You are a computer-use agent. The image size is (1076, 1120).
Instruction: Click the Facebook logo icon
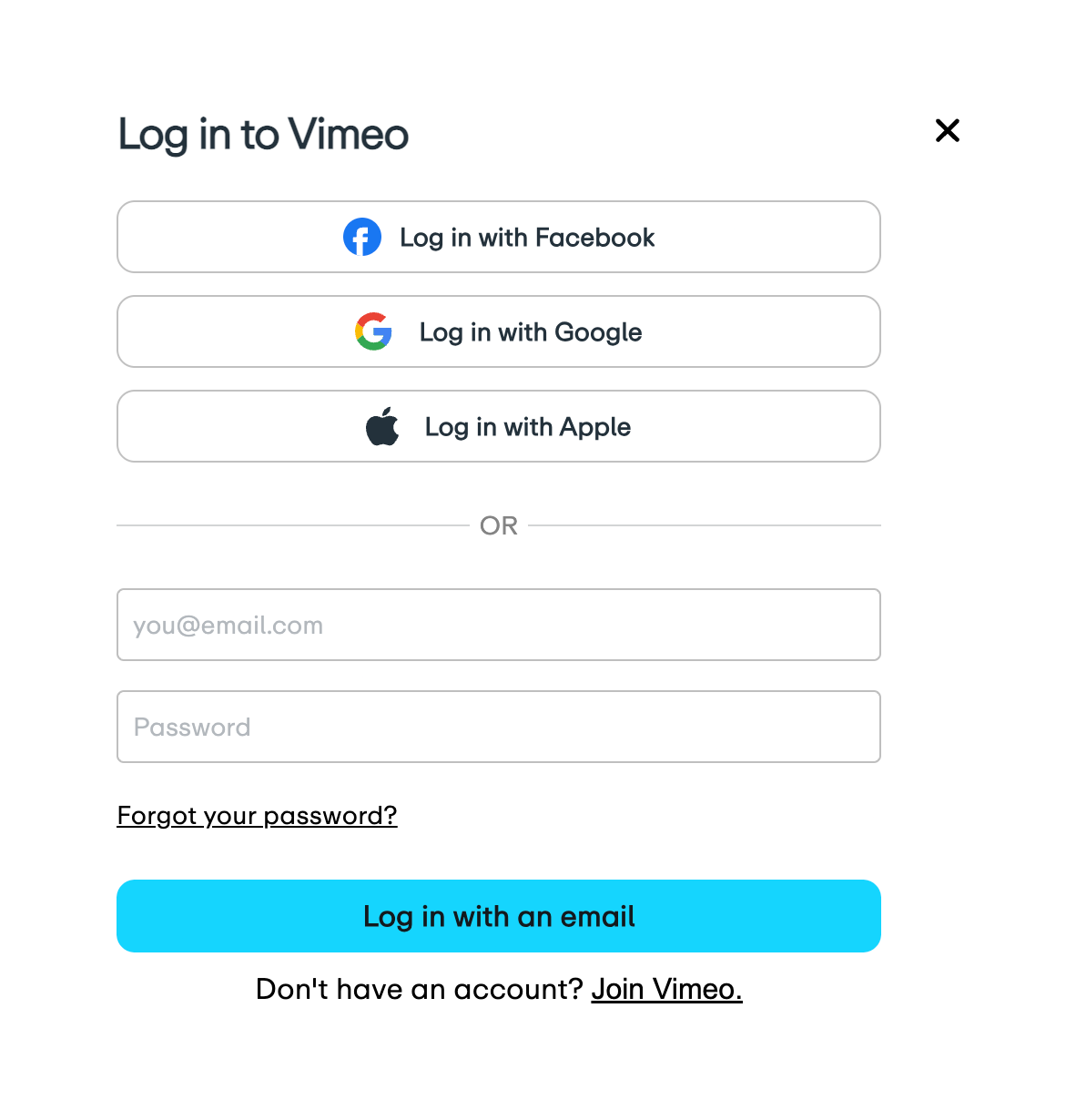(x=362, y=238)
